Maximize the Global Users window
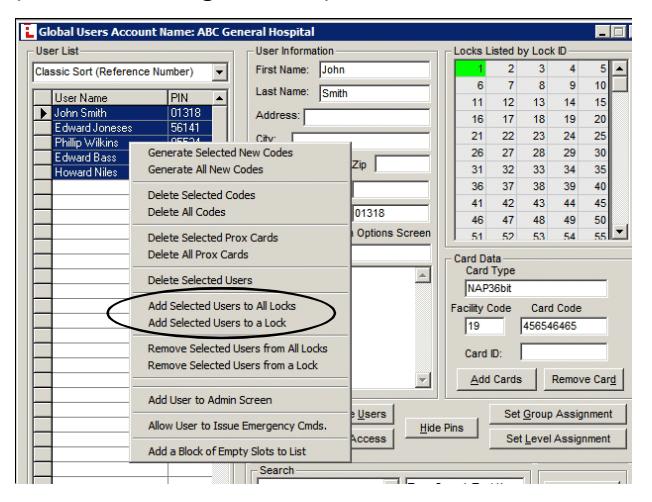The image size is (652, 502). (618, 32)
